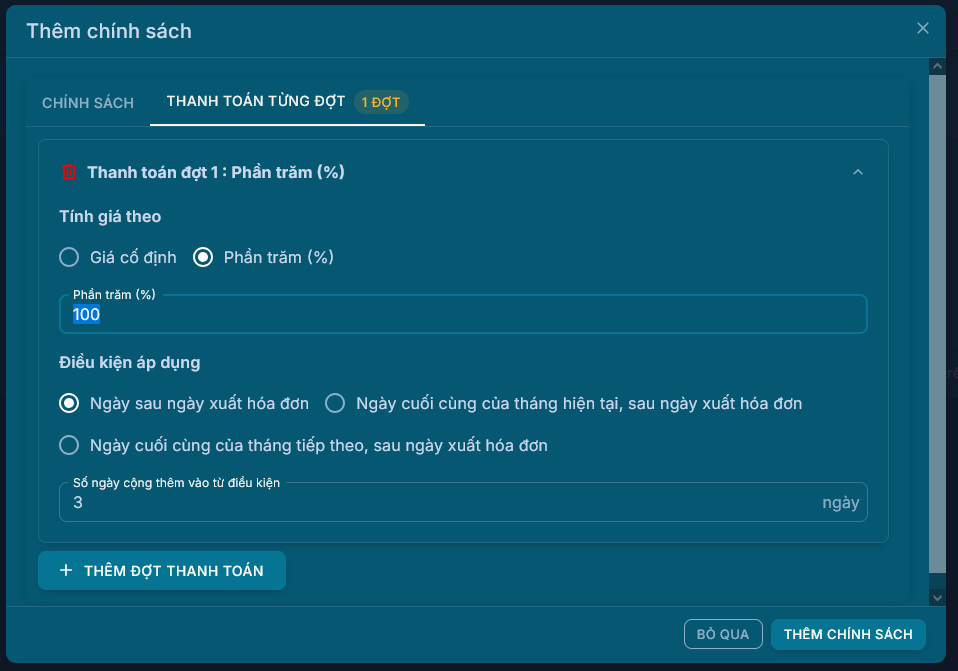The height and width of the screenshot is (671, 958).
Task: Switch to the CHÍNH SÁCH tab
Action: tap(88, 103)
